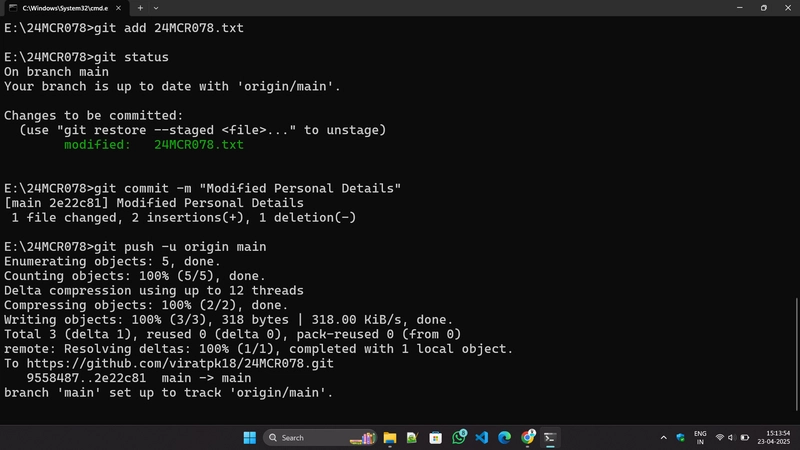This screenshot has height=450, width=800.
Task: Open the terminal profiles dropdown arrow
Action: pos(156,8)
